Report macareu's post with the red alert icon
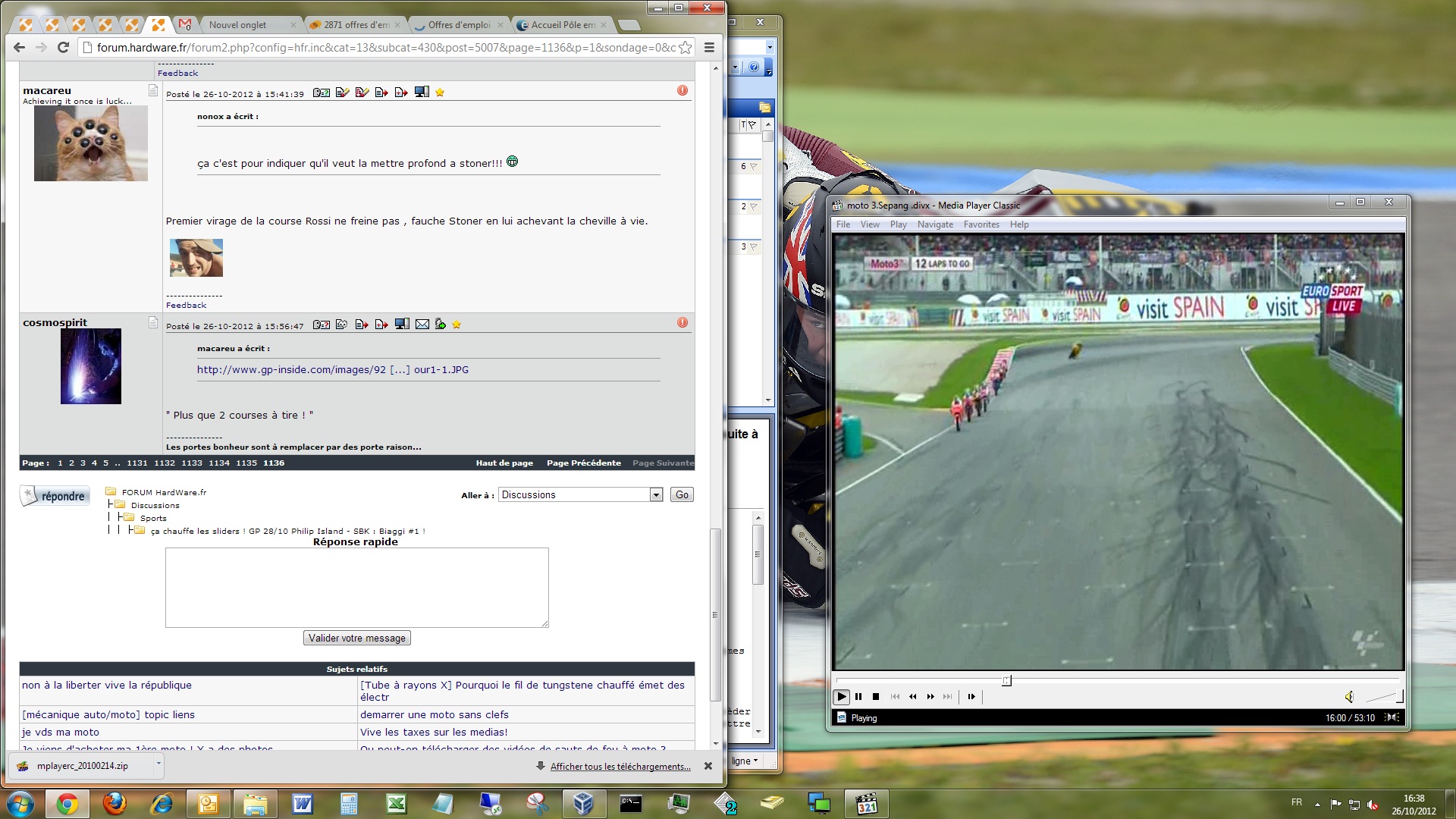 pyautogui.click(x=682, y=90)
